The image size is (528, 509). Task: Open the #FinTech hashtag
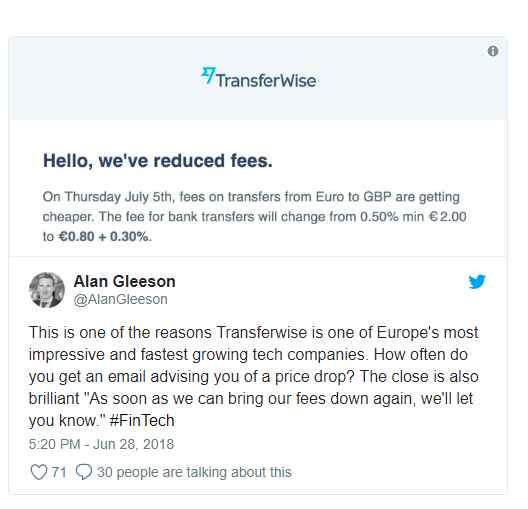142,420
